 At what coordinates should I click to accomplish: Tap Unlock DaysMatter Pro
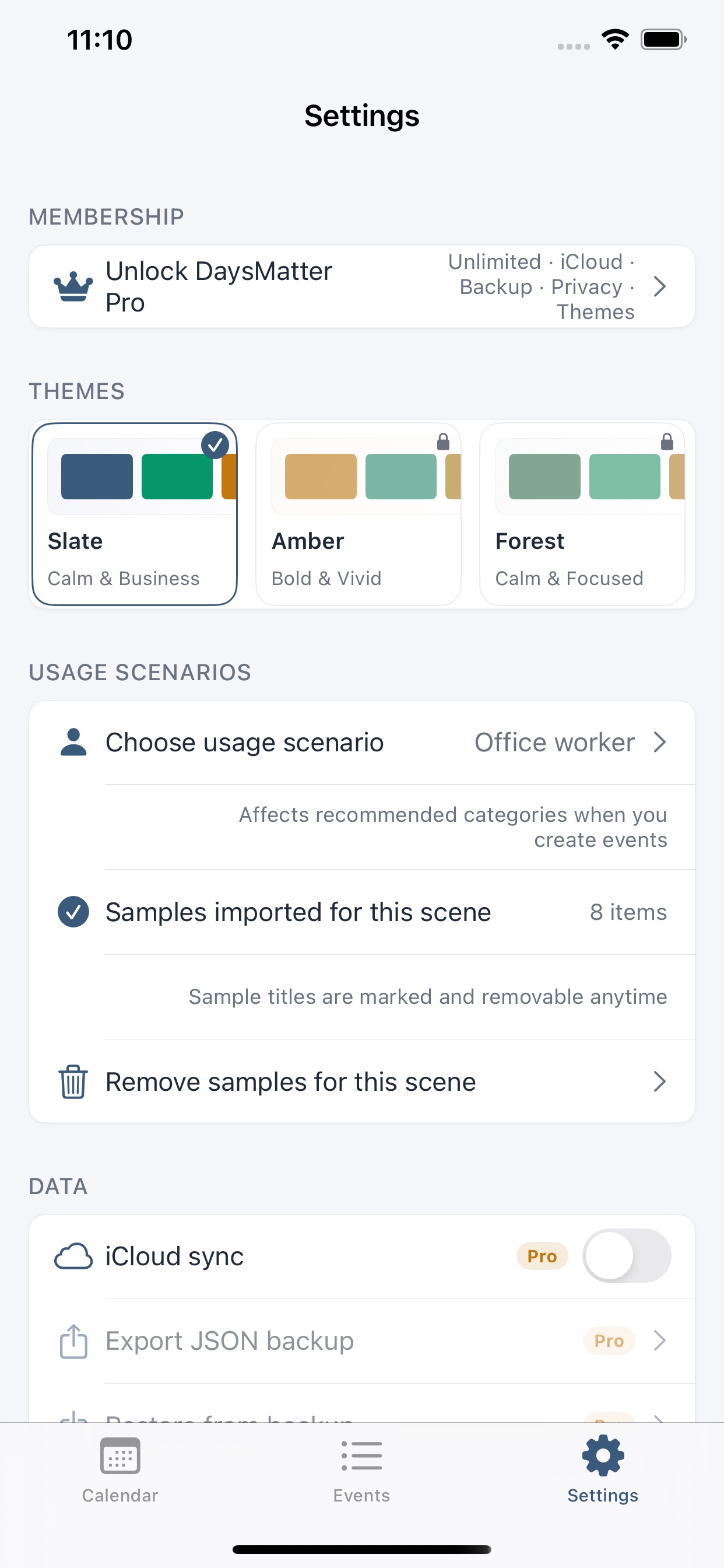click(362, 286)
